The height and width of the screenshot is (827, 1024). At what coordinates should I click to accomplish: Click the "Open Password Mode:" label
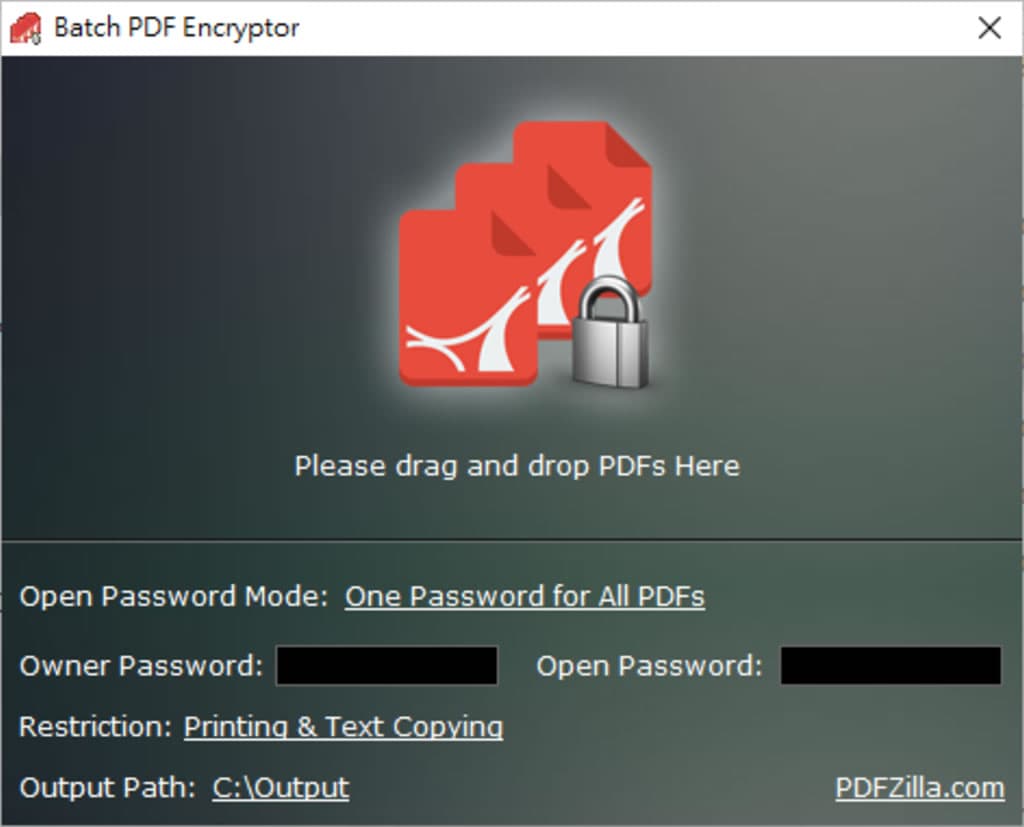pos(174,597)
